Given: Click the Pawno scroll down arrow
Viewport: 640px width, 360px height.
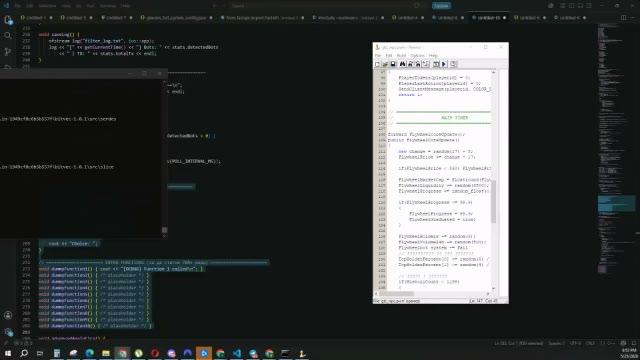Looking at the screenshot, I should 493,289.
